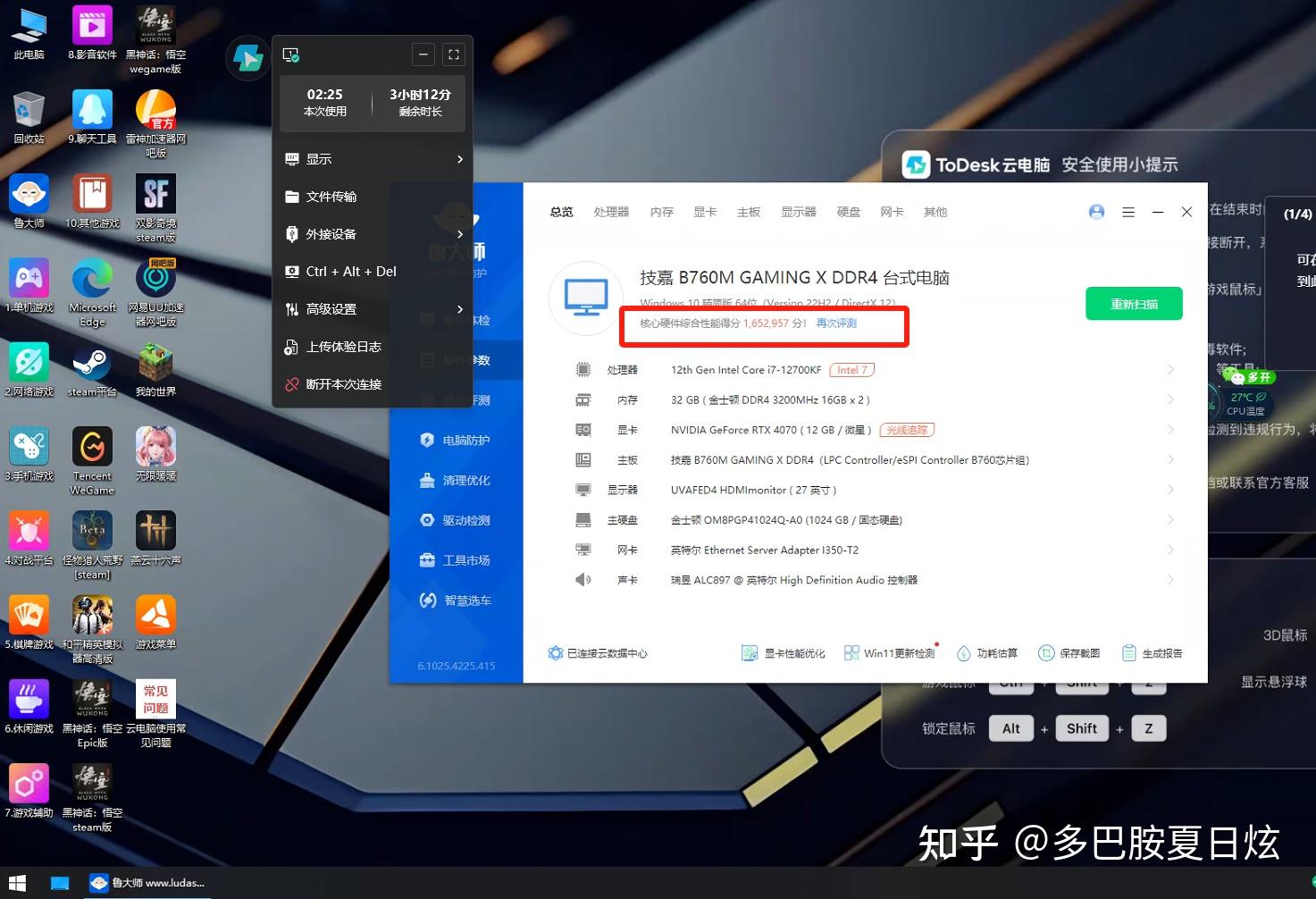The height and width of the screenshot is (899, 1316).
Task: Open 智慧选车 car selection icon
Action: tap(455, 600)
